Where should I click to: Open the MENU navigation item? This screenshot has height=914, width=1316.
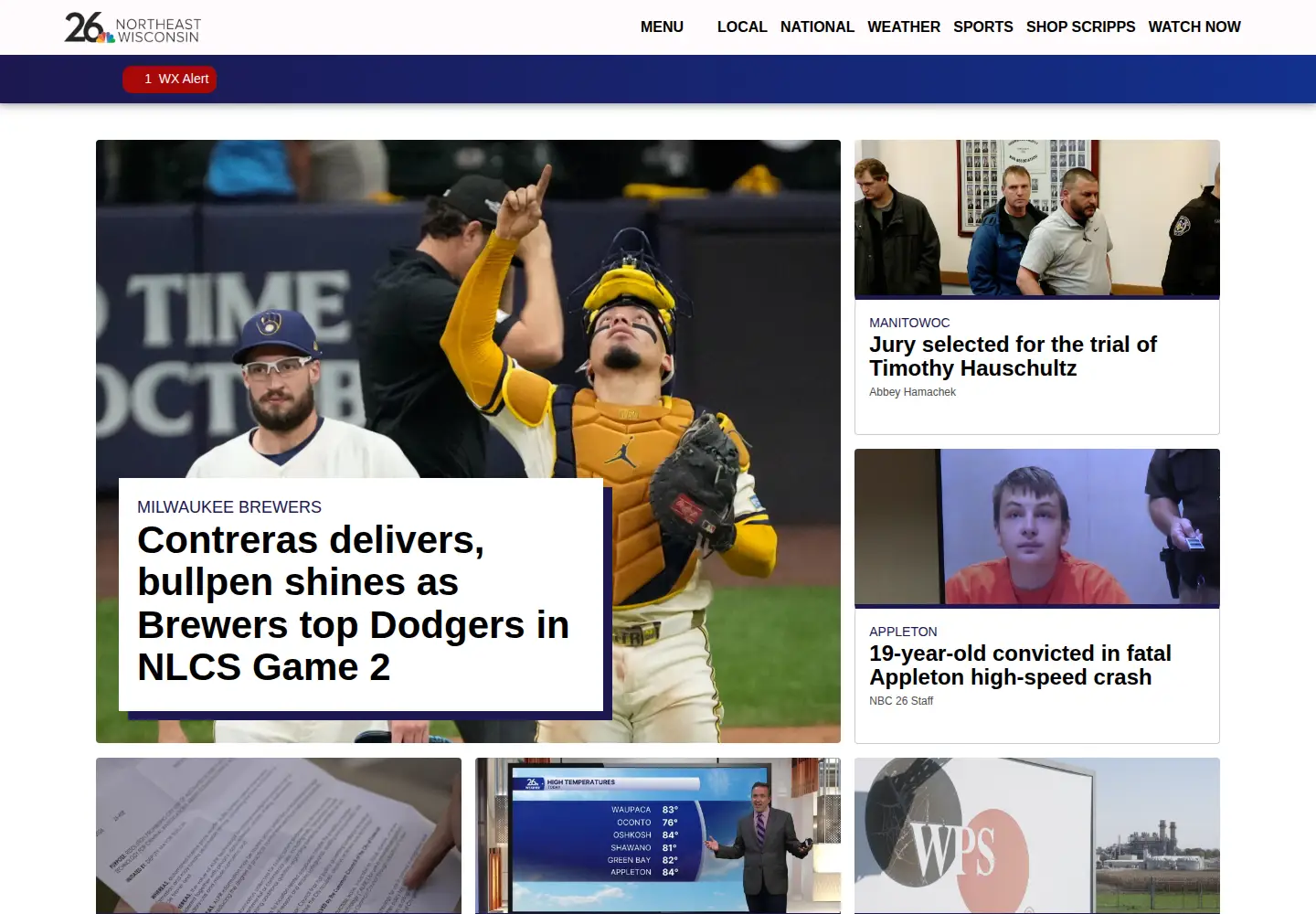(x=662, y=27)
